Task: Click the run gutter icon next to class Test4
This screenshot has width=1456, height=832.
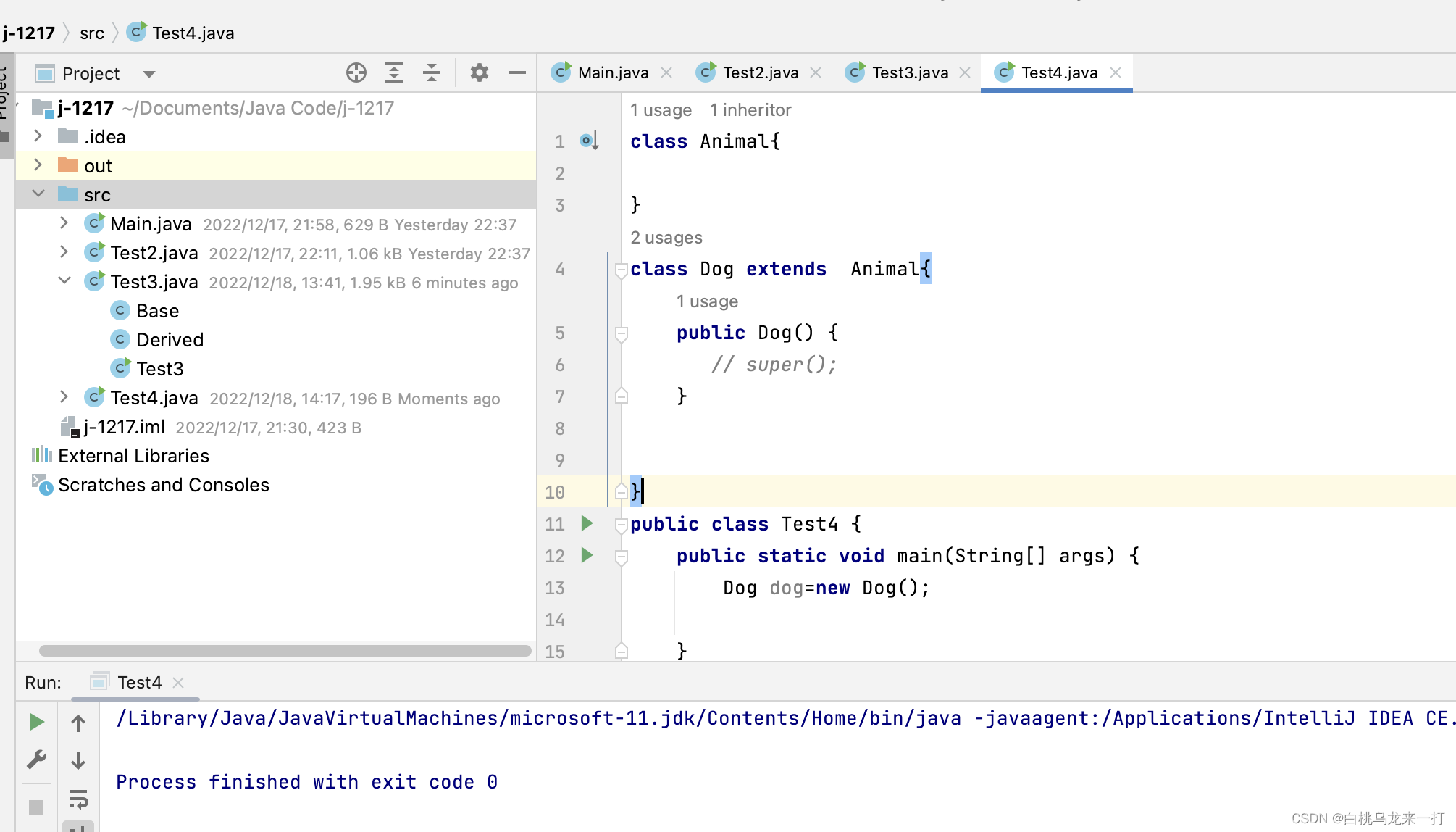Action: 587,523
